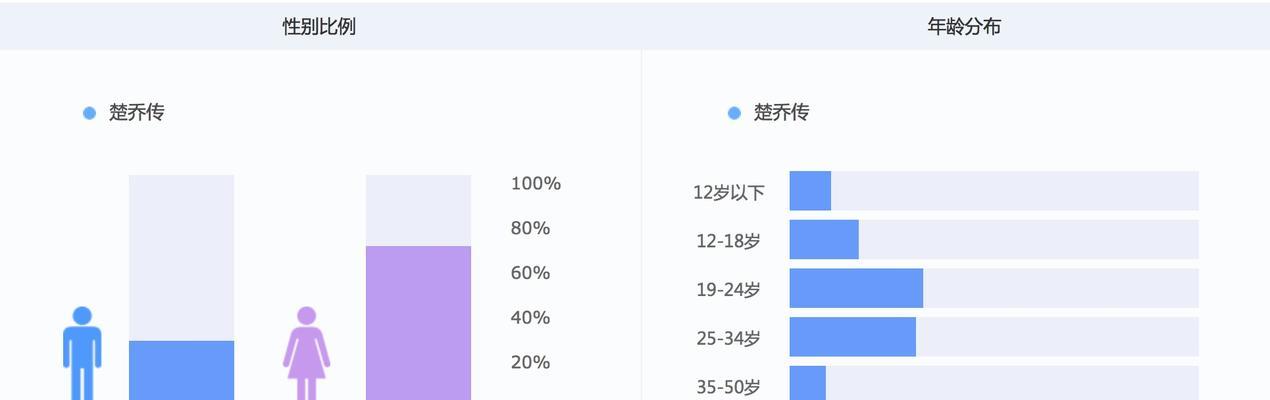Click the 19-24岁 category label
Viewport: 1270px width, 400px height.
(729, 290)
